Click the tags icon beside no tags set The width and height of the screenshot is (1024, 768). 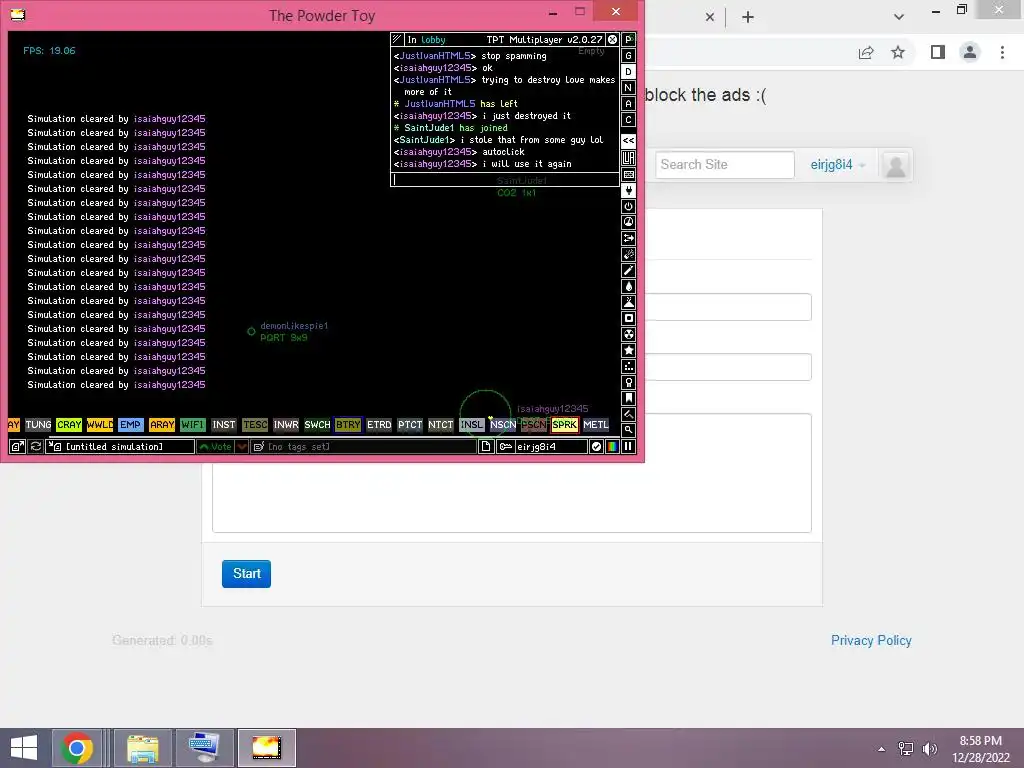click(259, 447)
